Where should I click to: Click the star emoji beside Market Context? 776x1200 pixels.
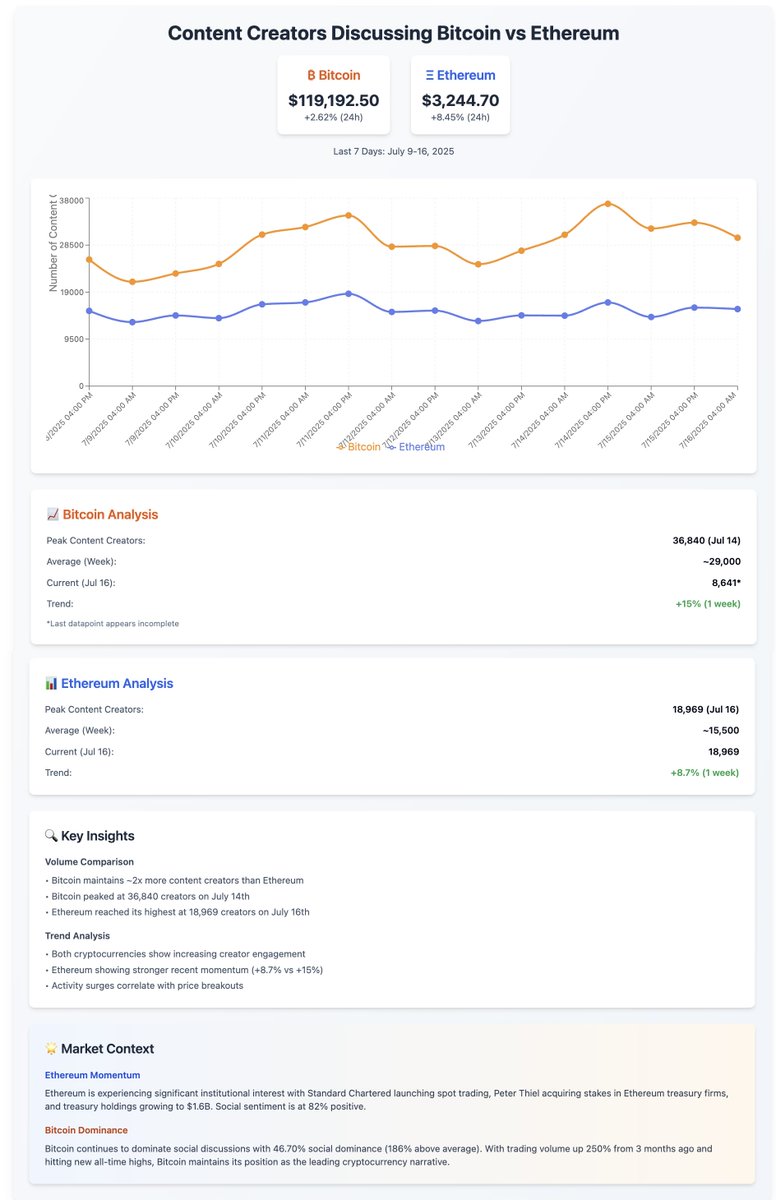click(x=51, y=1048)
